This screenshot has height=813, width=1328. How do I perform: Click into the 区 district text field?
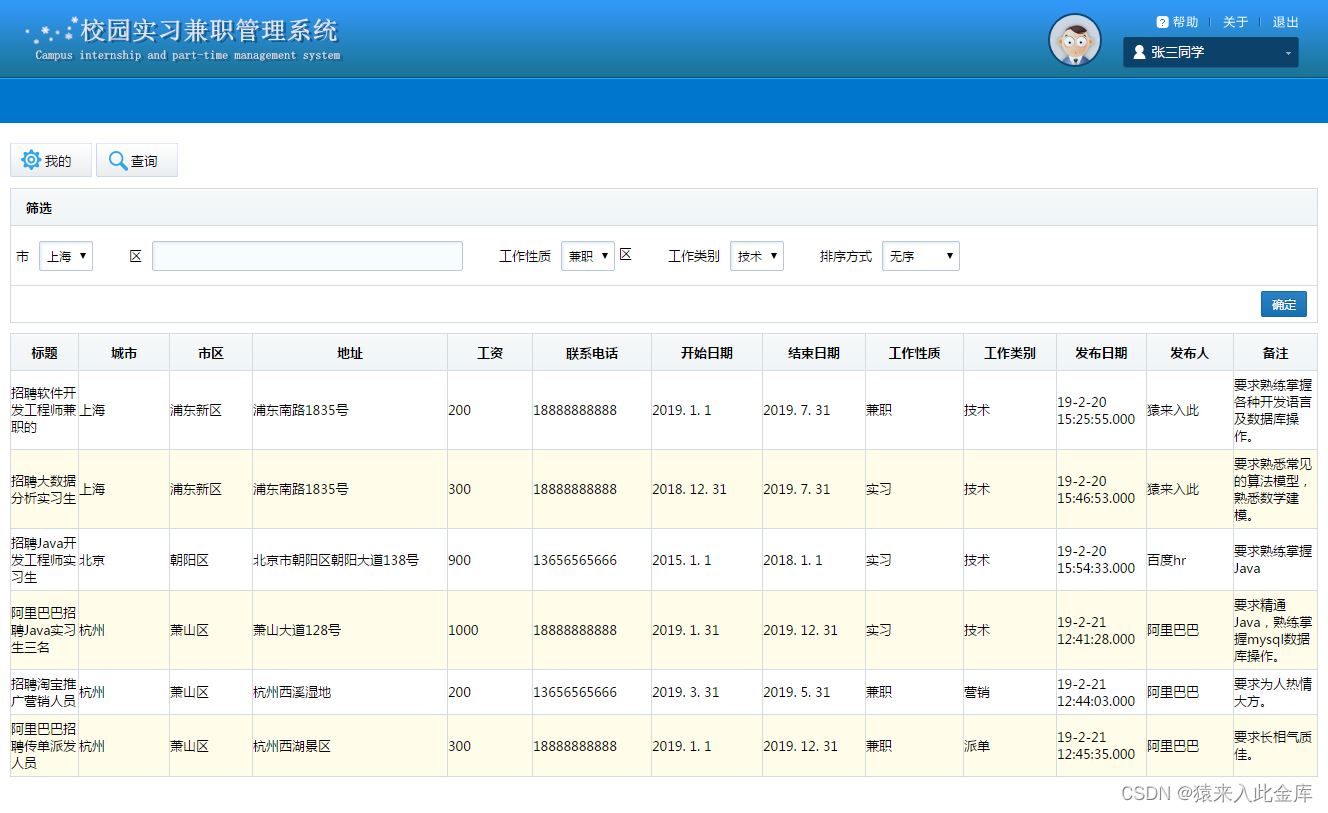pyautogui.click(x=307, y=256)
